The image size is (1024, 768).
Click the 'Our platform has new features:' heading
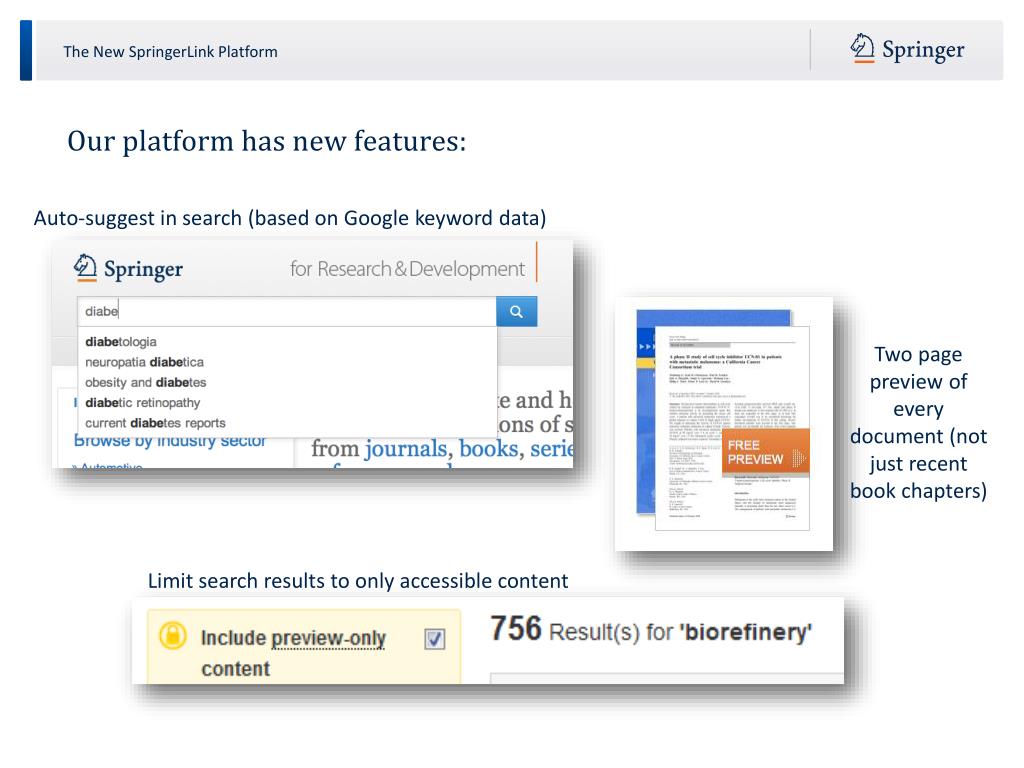point(267,141)
